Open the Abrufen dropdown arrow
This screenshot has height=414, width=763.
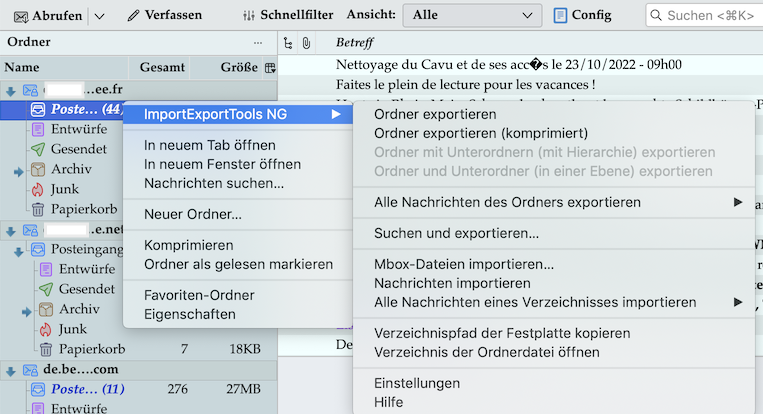click(x=99, y=15)
